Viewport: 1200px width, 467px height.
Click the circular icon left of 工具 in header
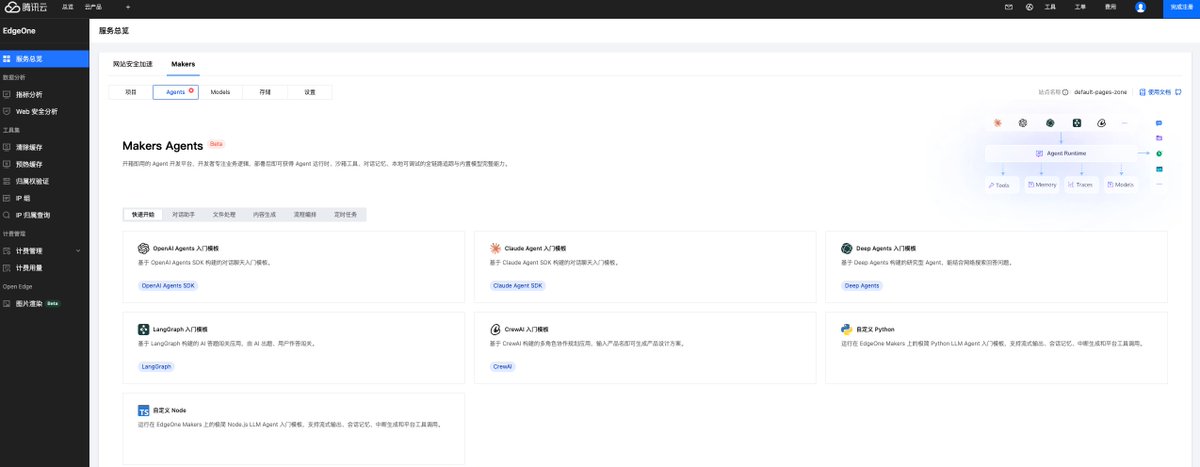[1030, 7]
